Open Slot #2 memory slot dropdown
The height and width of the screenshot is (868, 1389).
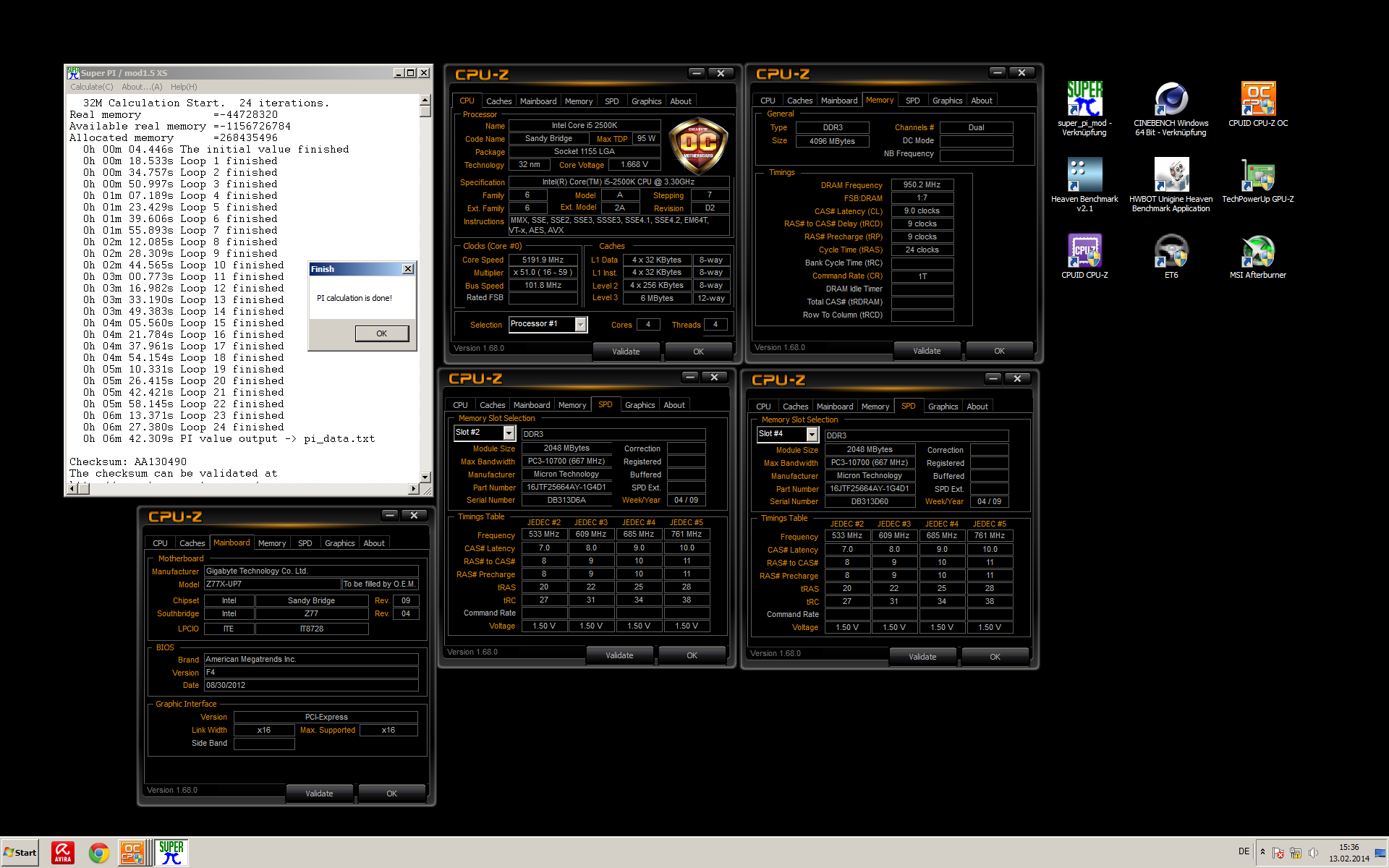coord(509,433)
